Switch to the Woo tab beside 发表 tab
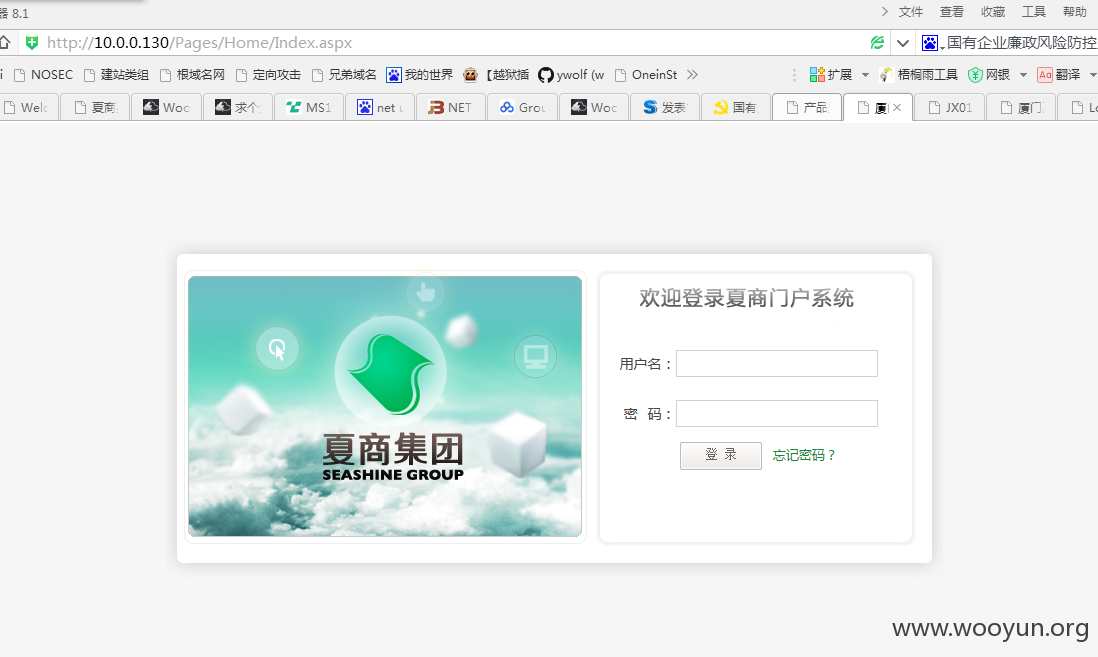Screen dimensions: 1098x657 click(594, 107)
